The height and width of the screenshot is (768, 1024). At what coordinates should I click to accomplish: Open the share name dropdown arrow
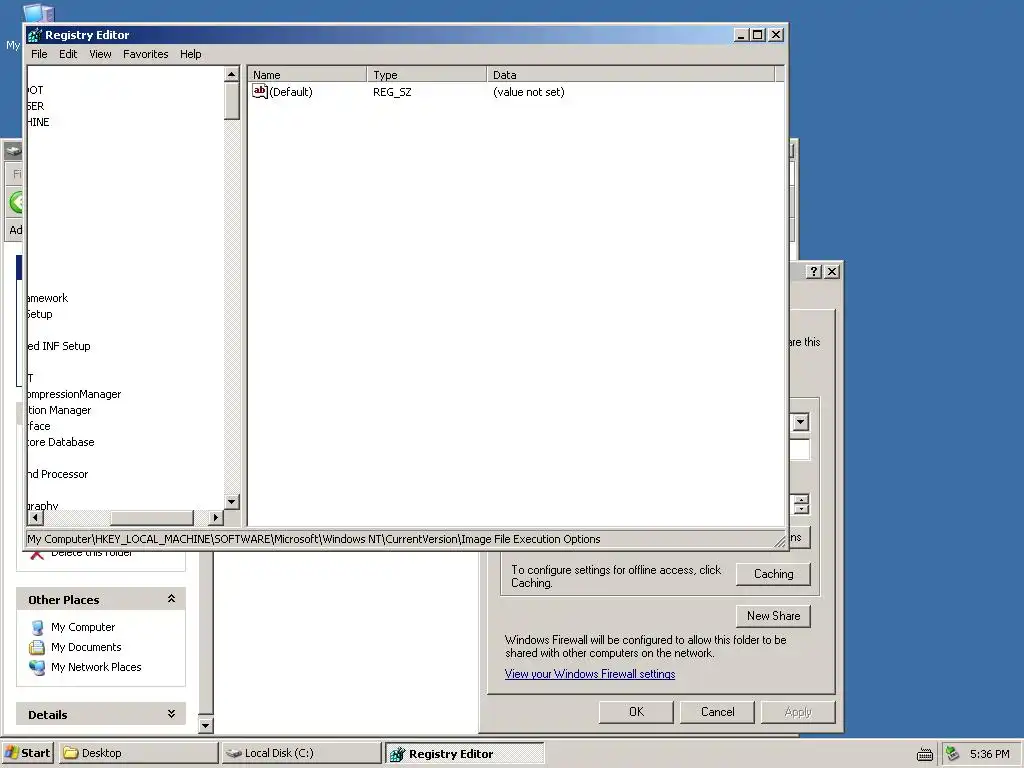801,422
